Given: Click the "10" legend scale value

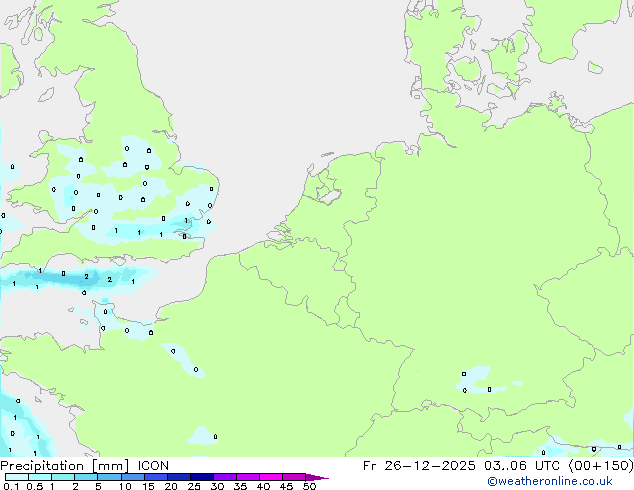Looking at the screenshot, I should tap(125, 486).
